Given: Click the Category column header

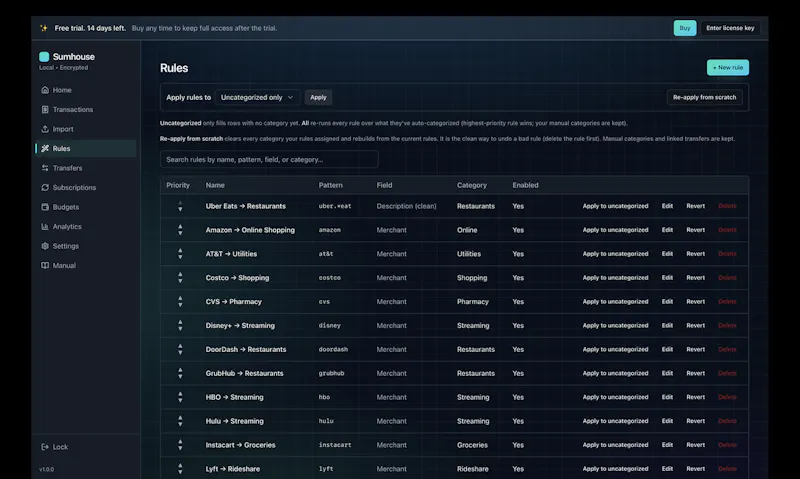Looking at the screenshot, I should pyautogui.click(x=471, y=185).
